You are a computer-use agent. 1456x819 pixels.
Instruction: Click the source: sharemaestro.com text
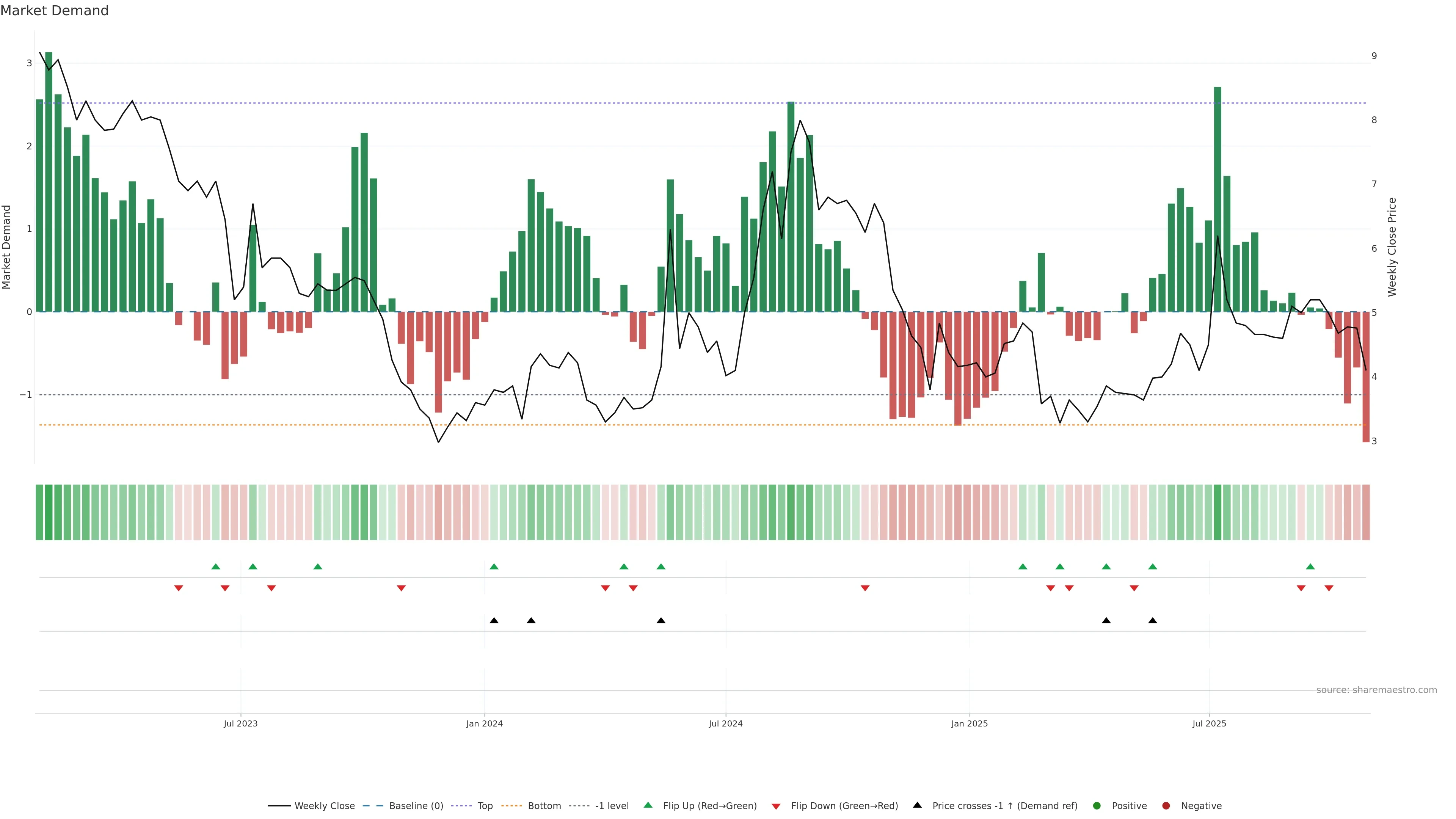(x=1376, y=690)
